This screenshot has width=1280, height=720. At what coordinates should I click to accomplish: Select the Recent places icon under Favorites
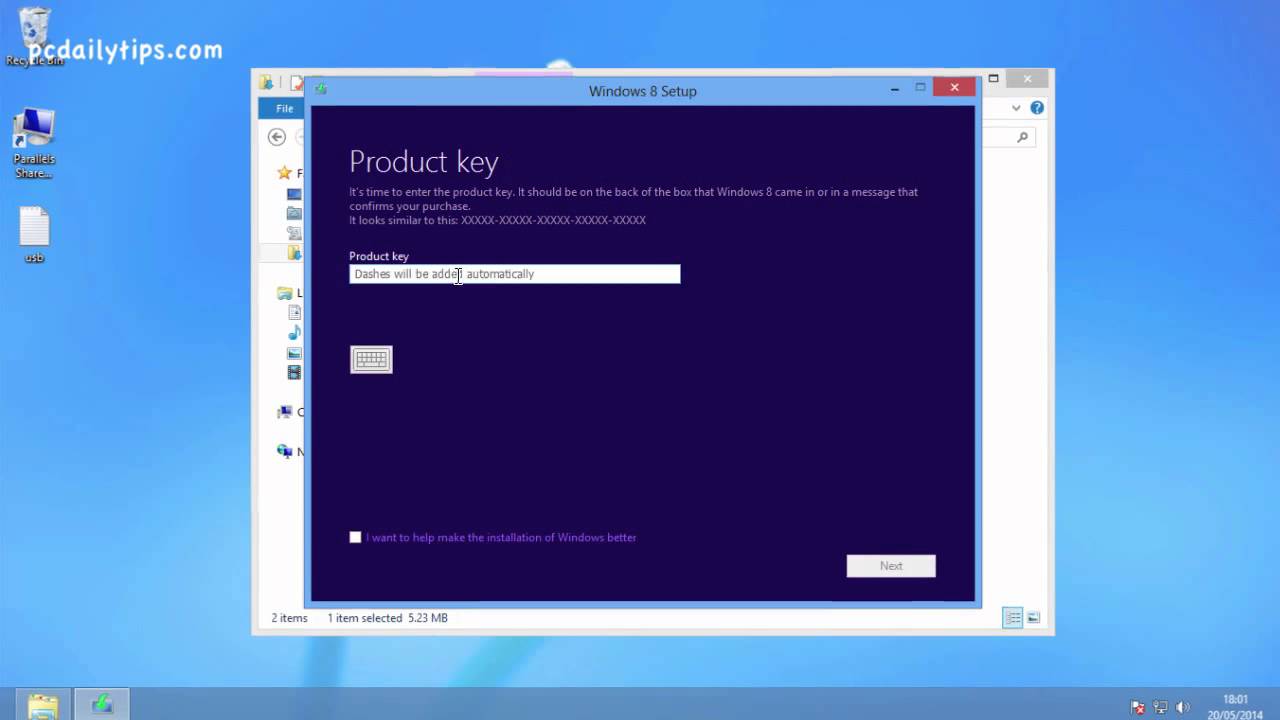(294, 233)
